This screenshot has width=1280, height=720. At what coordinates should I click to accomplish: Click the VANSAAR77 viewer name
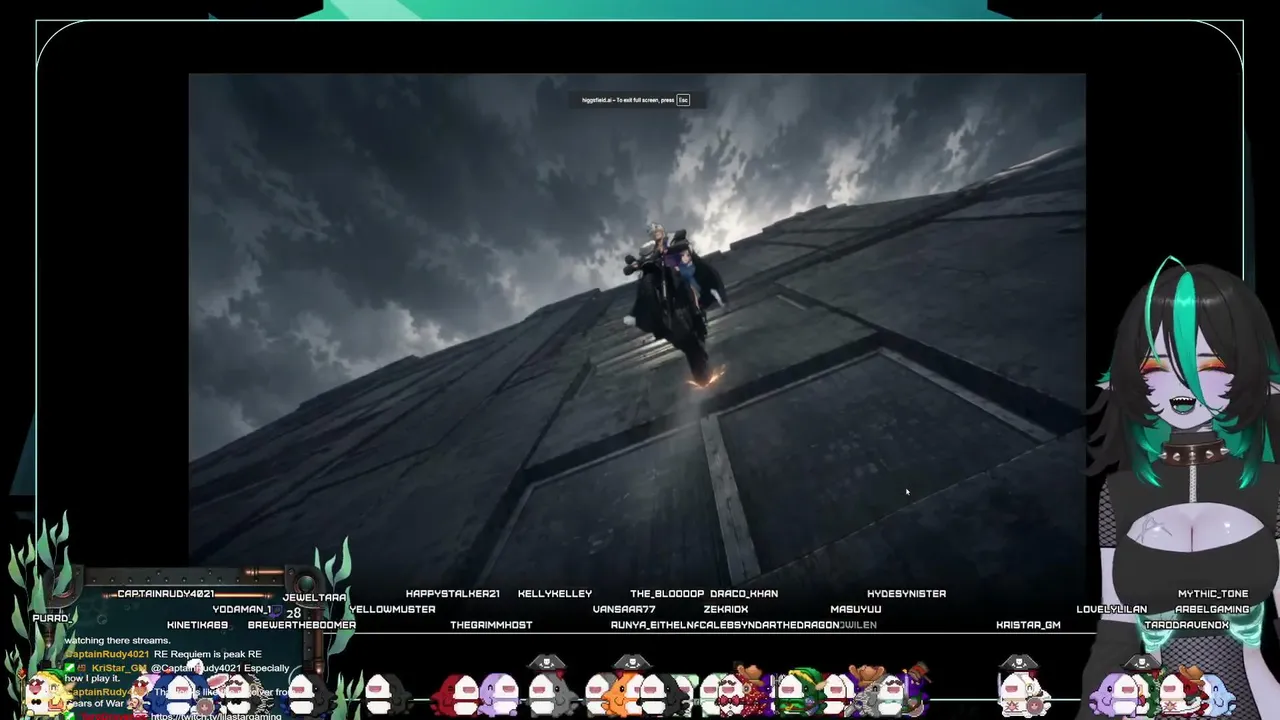624,609
